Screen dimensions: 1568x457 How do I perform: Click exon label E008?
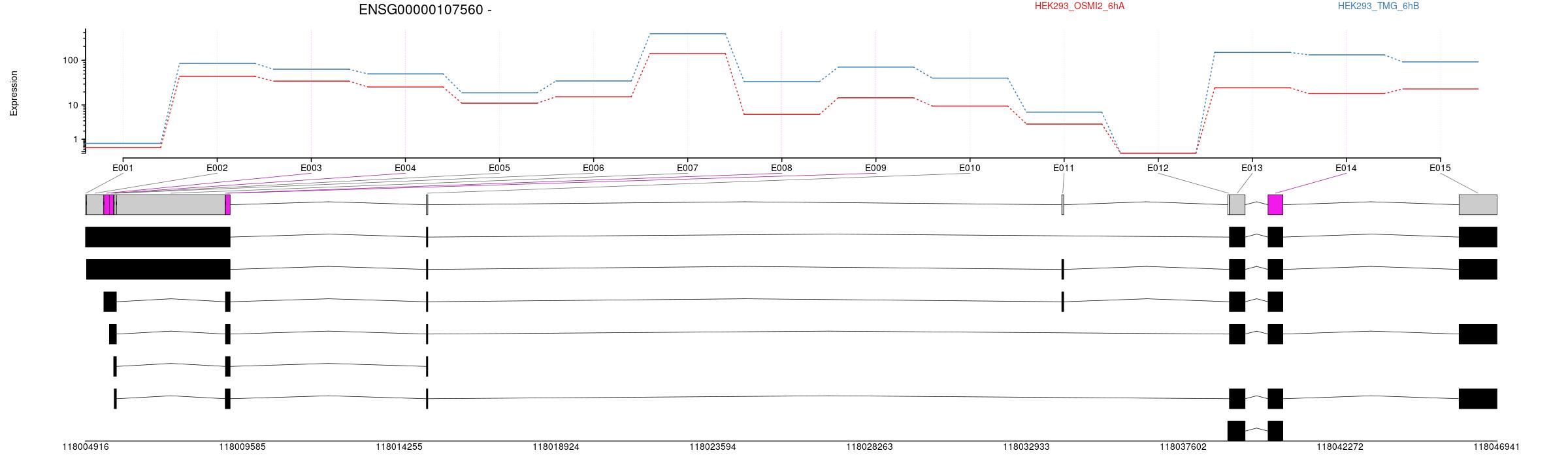coord(781,168)
